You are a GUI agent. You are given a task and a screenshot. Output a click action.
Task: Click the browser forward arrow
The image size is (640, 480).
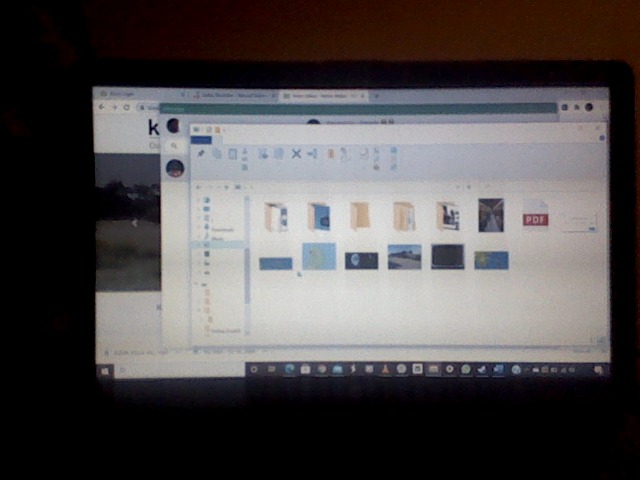[114, 107]
